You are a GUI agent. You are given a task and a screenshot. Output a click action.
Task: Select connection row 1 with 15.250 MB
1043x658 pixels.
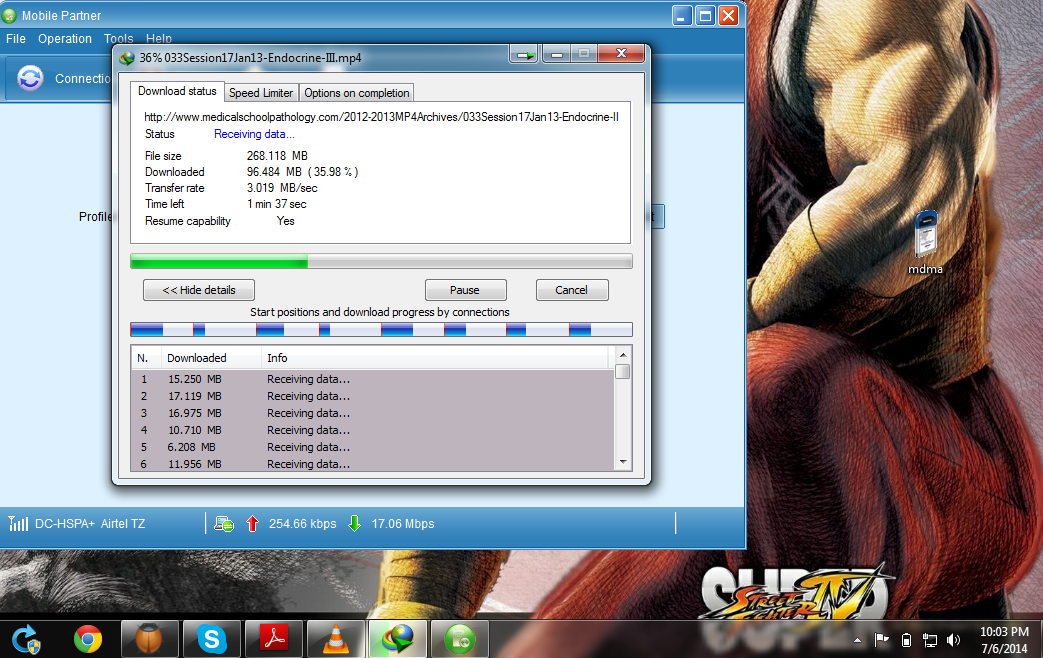point(372,379)
